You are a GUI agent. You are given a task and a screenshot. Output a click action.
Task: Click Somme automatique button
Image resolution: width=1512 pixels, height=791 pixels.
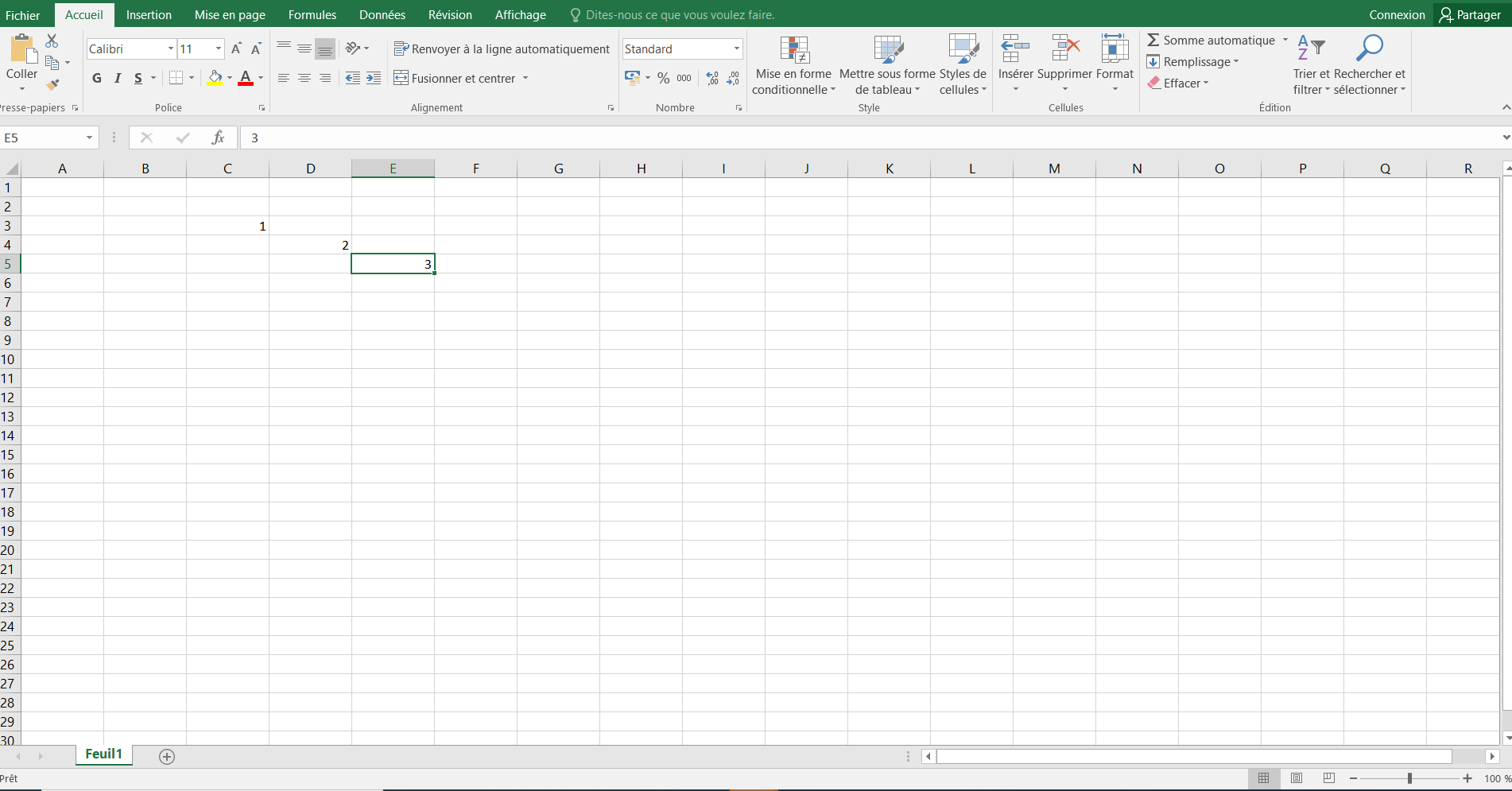click(x=1211, y=41)
